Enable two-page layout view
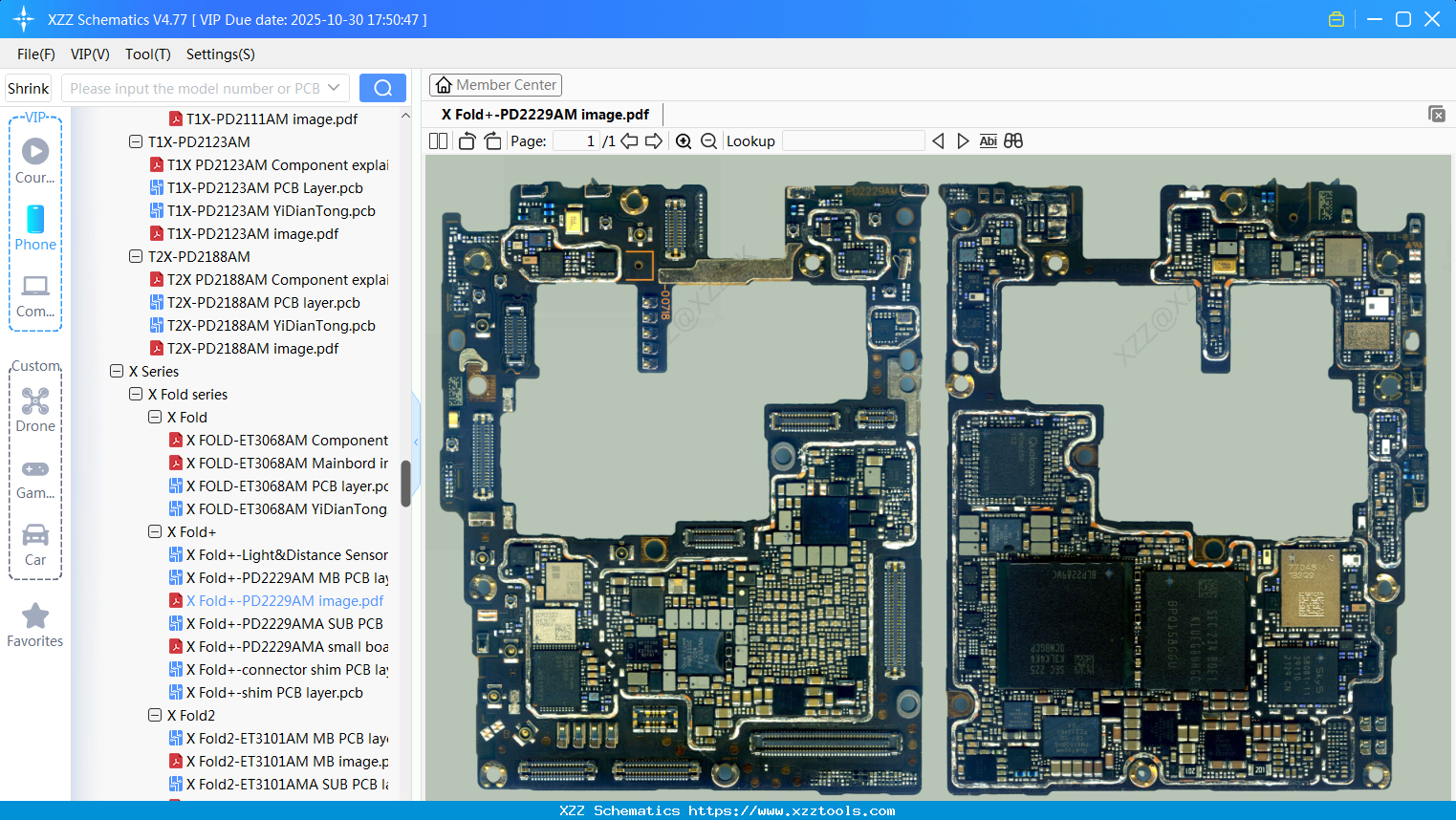The image size is (1456, 820). 438,140
